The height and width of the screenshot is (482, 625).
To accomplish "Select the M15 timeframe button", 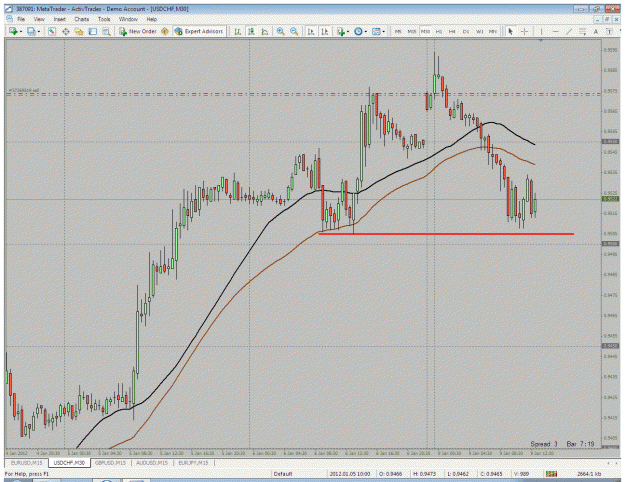I will (x=411, y=31).
